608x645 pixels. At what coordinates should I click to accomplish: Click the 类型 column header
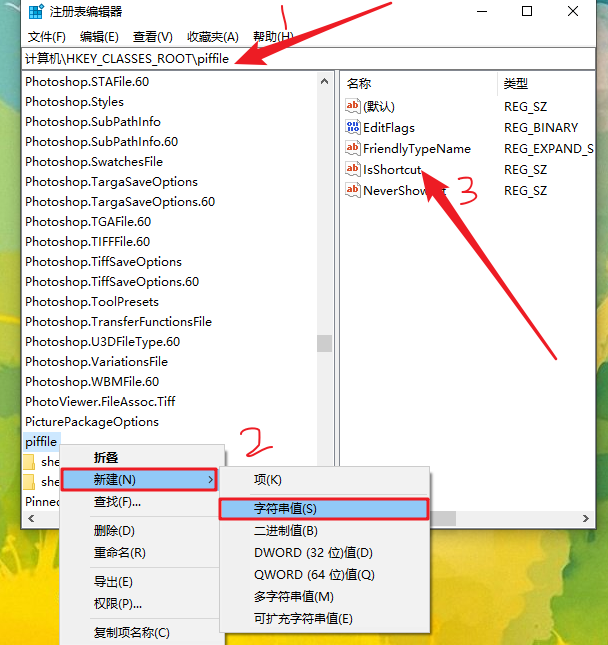pyautogui.click(x=516, y=83)
